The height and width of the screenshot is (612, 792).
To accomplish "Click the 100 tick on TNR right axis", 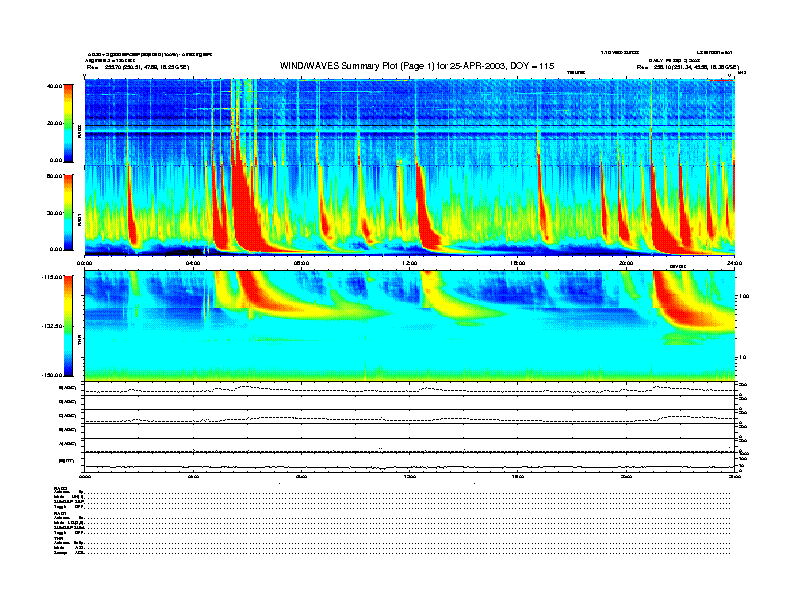I will [x=744, y=296].
